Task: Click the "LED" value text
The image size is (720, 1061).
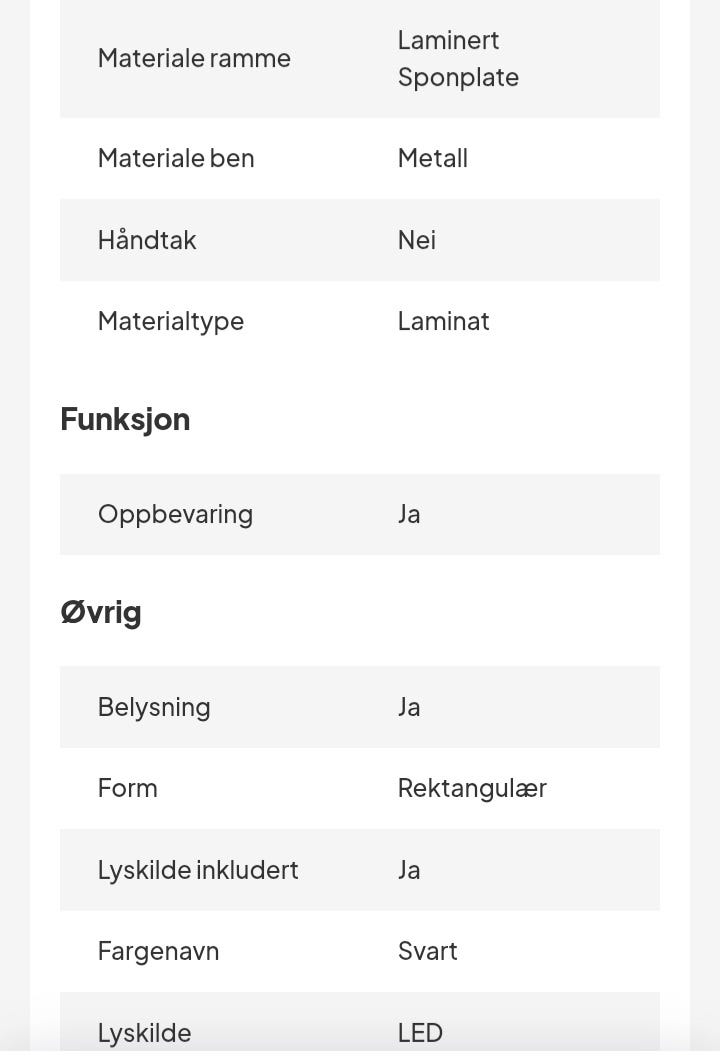Action: 420,1032
